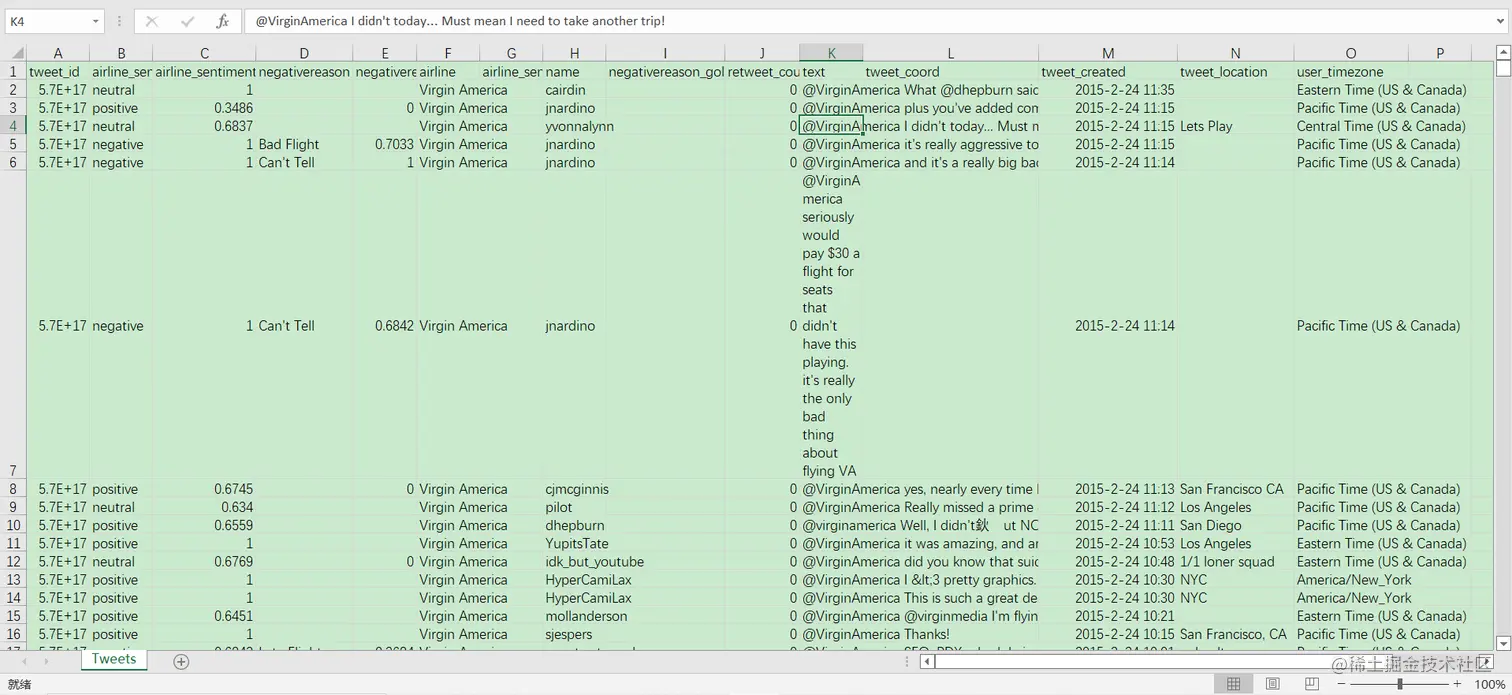Click the zoom out minus button
This screenshot has height=695, width=1512.
pos(1342,684)
